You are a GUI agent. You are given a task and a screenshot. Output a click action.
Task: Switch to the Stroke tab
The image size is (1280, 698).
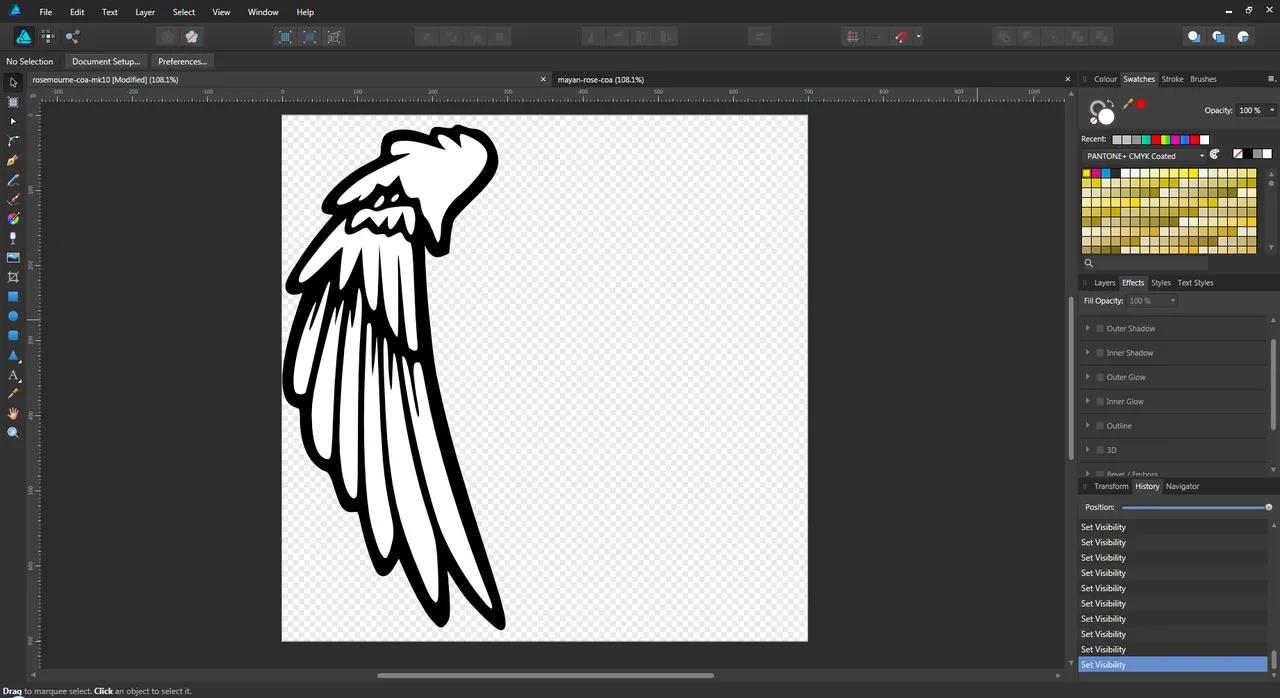pyautogui.click(x=1172, y=79)
